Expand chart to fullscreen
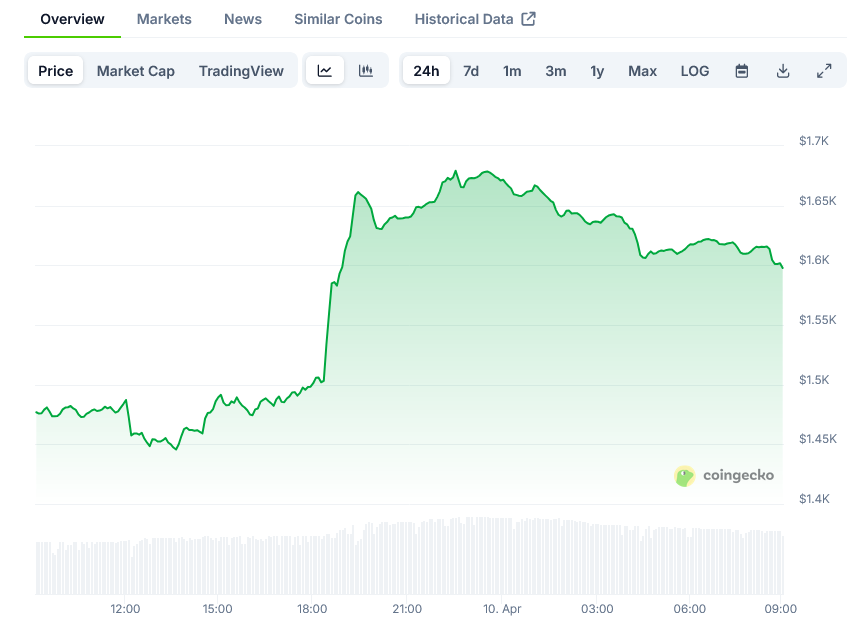Image resolution: width=847 pixels, height=625 pixels. pos(824,71)
